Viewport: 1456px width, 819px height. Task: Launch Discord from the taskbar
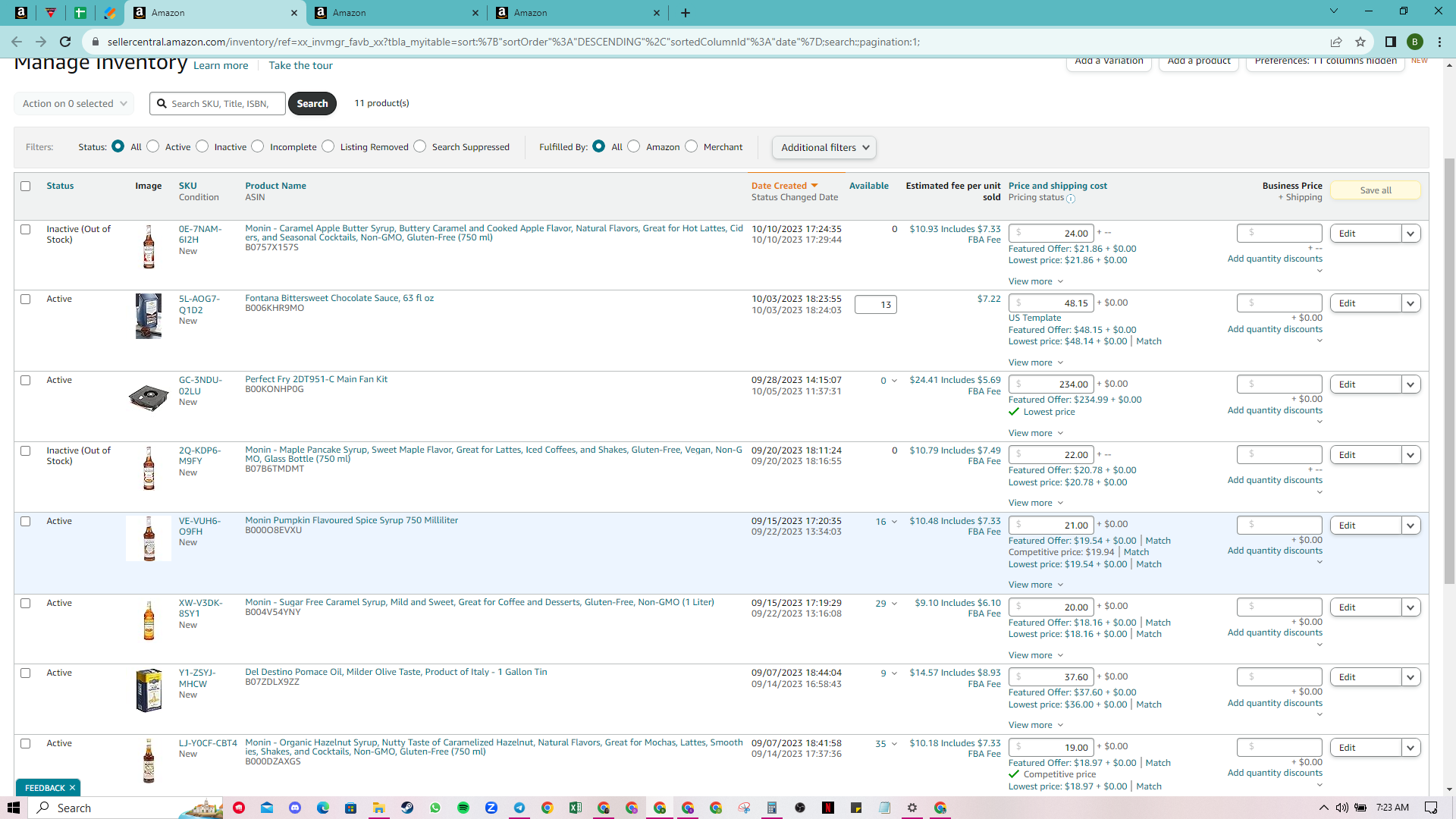(295, 808)
